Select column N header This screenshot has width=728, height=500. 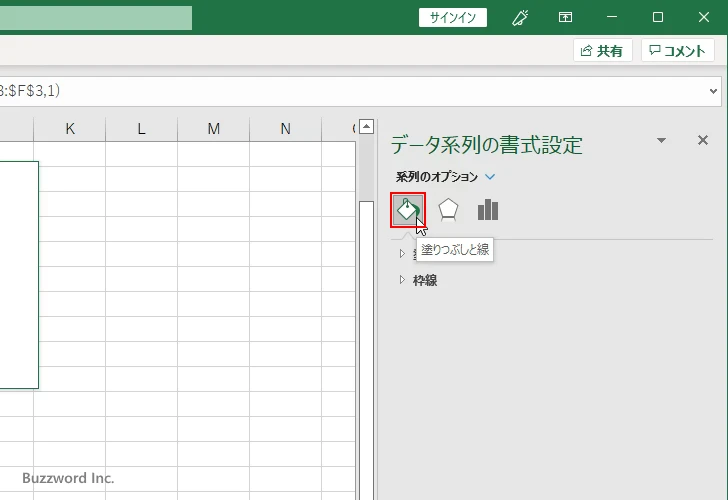286,129
